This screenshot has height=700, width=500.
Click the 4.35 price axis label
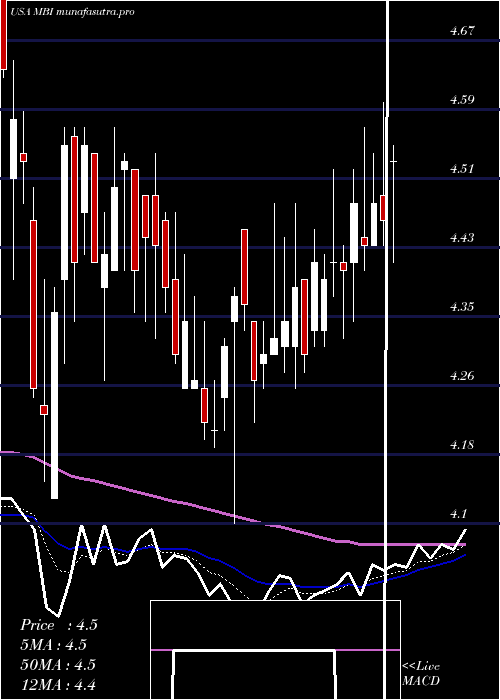click(x=462, y=307)
